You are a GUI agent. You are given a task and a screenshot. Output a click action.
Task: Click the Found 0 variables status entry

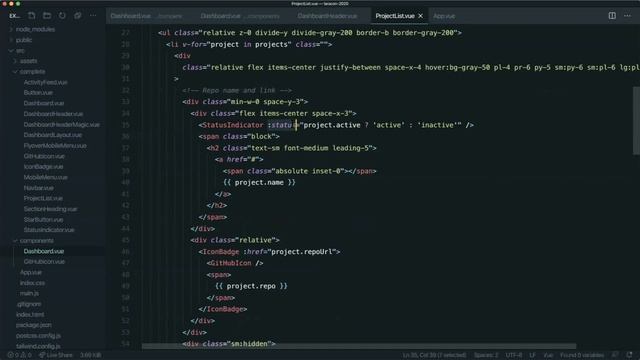[582, 355]
